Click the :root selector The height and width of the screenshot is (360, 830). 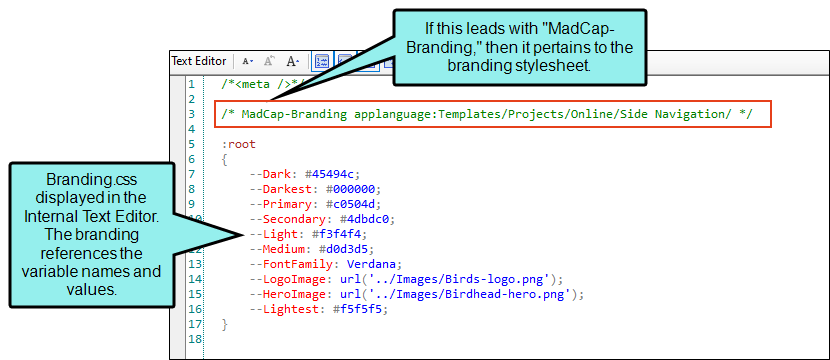[238, 144]
